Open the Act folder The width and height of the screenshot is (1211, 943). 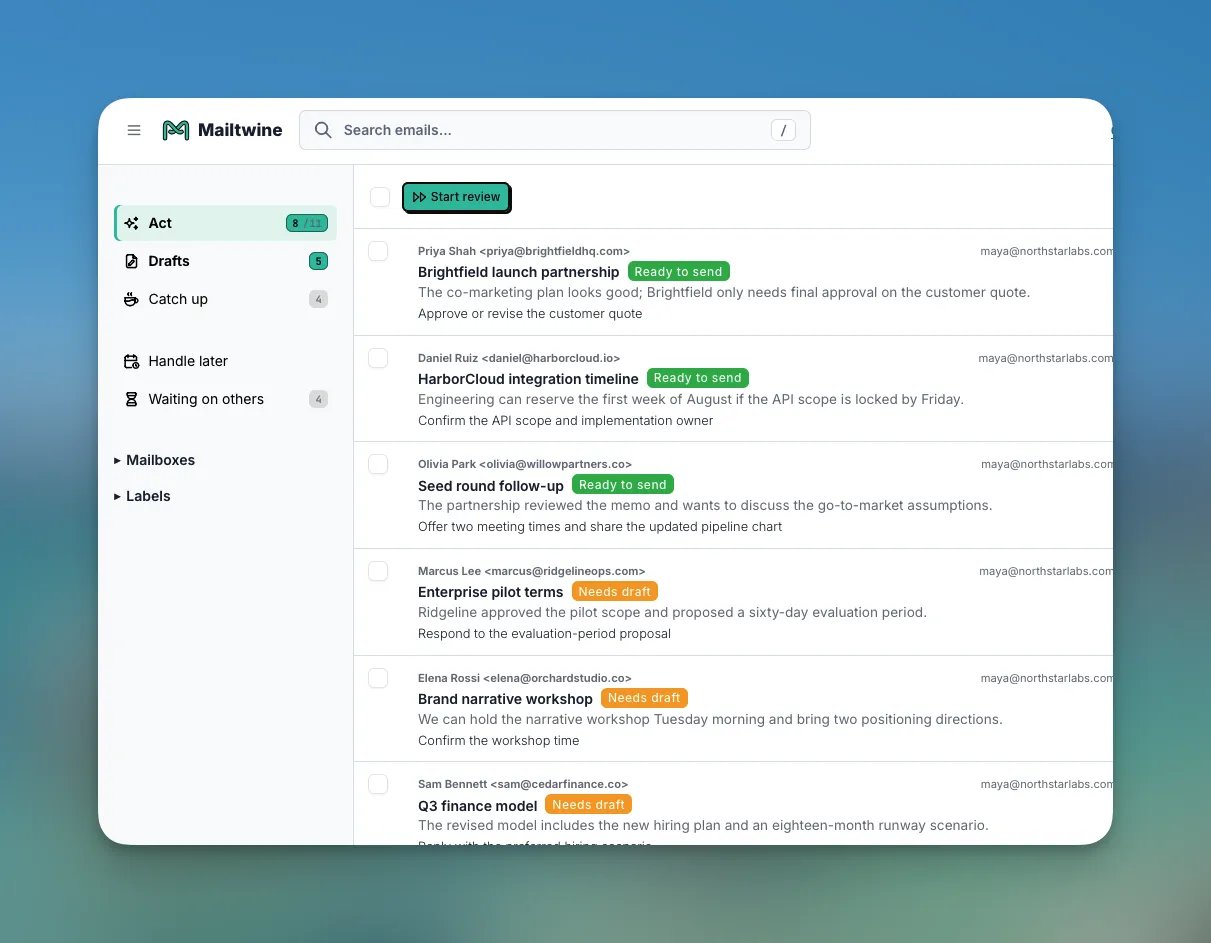point(225,223)
